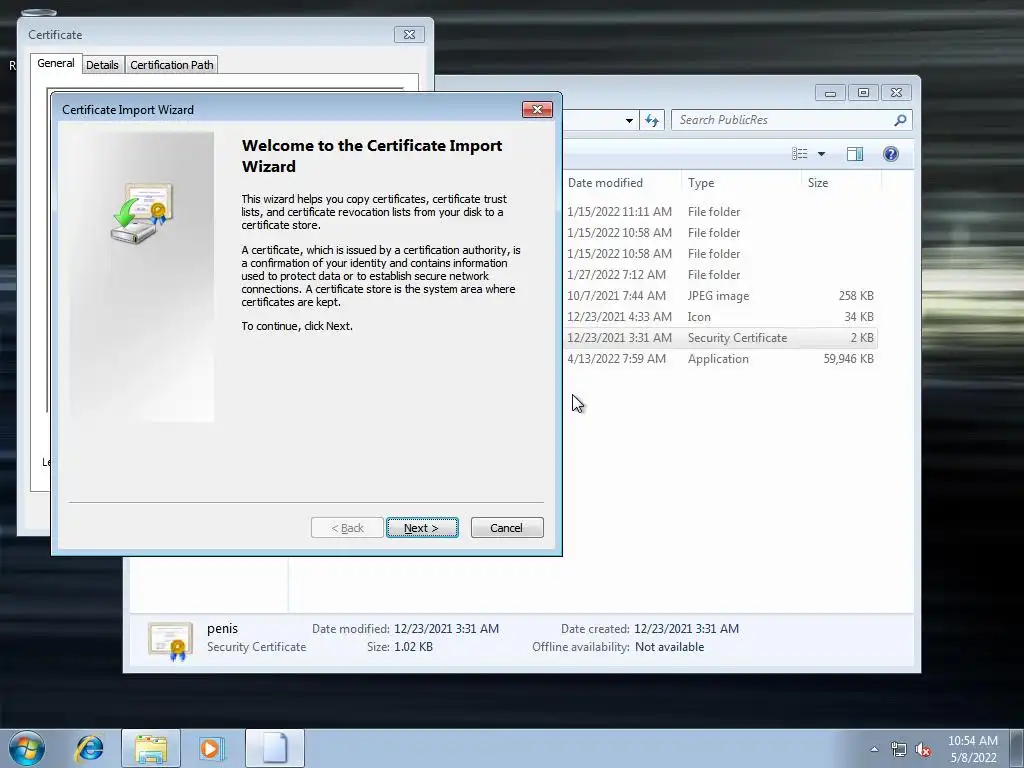
Task: Click Next in the Certificate Import Wizard
Action: pyautogui.click(x=422, y=528)
